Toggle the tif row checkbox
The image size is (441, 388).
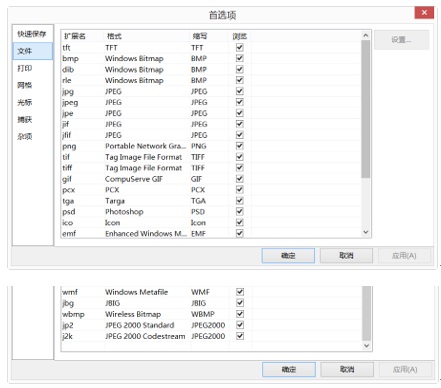click(x=239, y=157)
